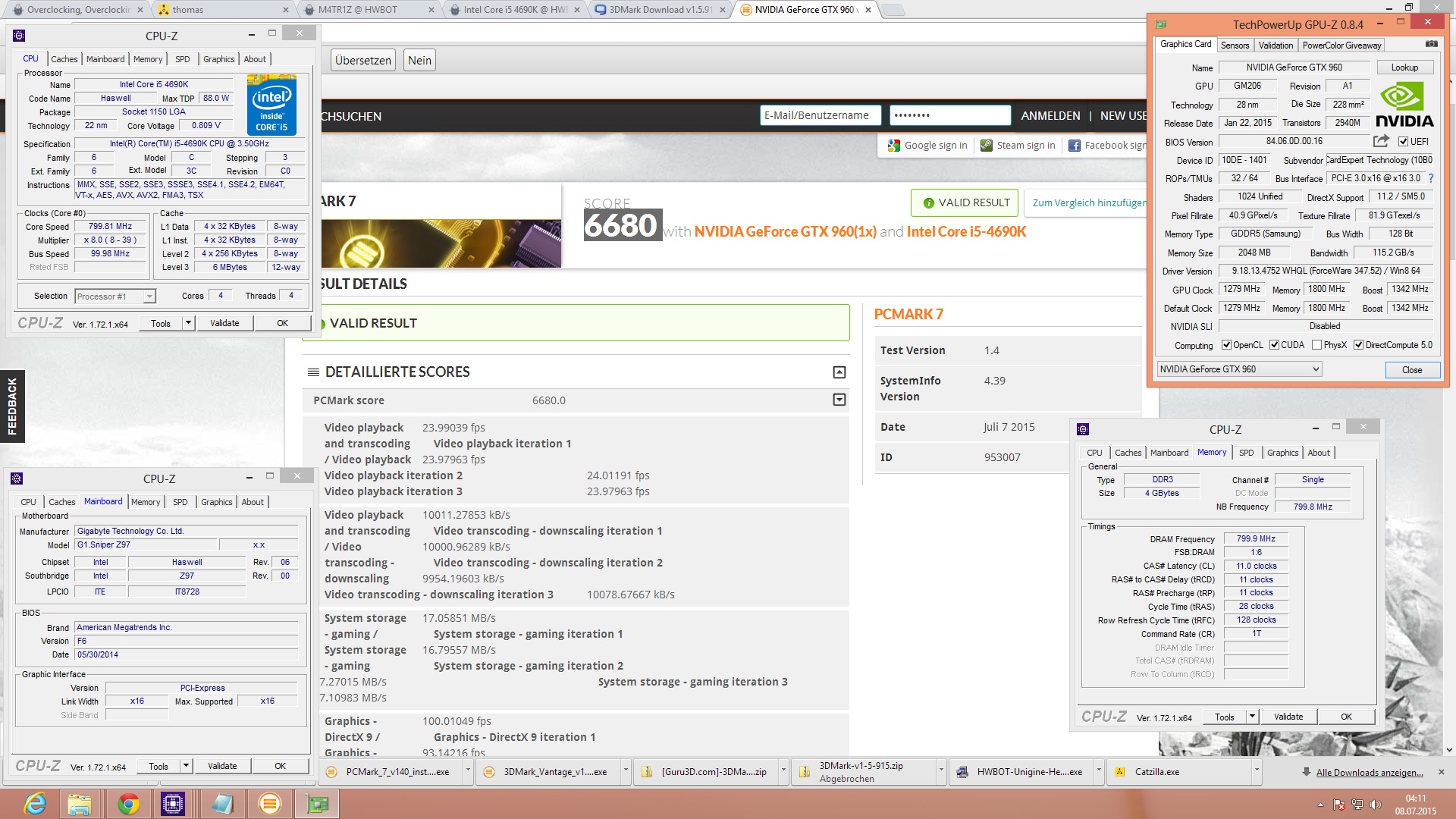This screenshot has height=819, width=1456.
Task: Close the downloads bar with the X
Action: [1441, 772]
